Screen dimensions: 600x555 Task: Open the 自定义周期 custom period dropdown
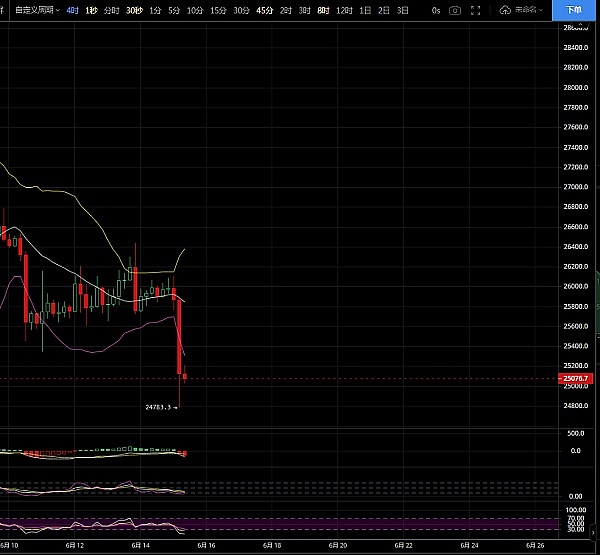click(x=37, y=10)
